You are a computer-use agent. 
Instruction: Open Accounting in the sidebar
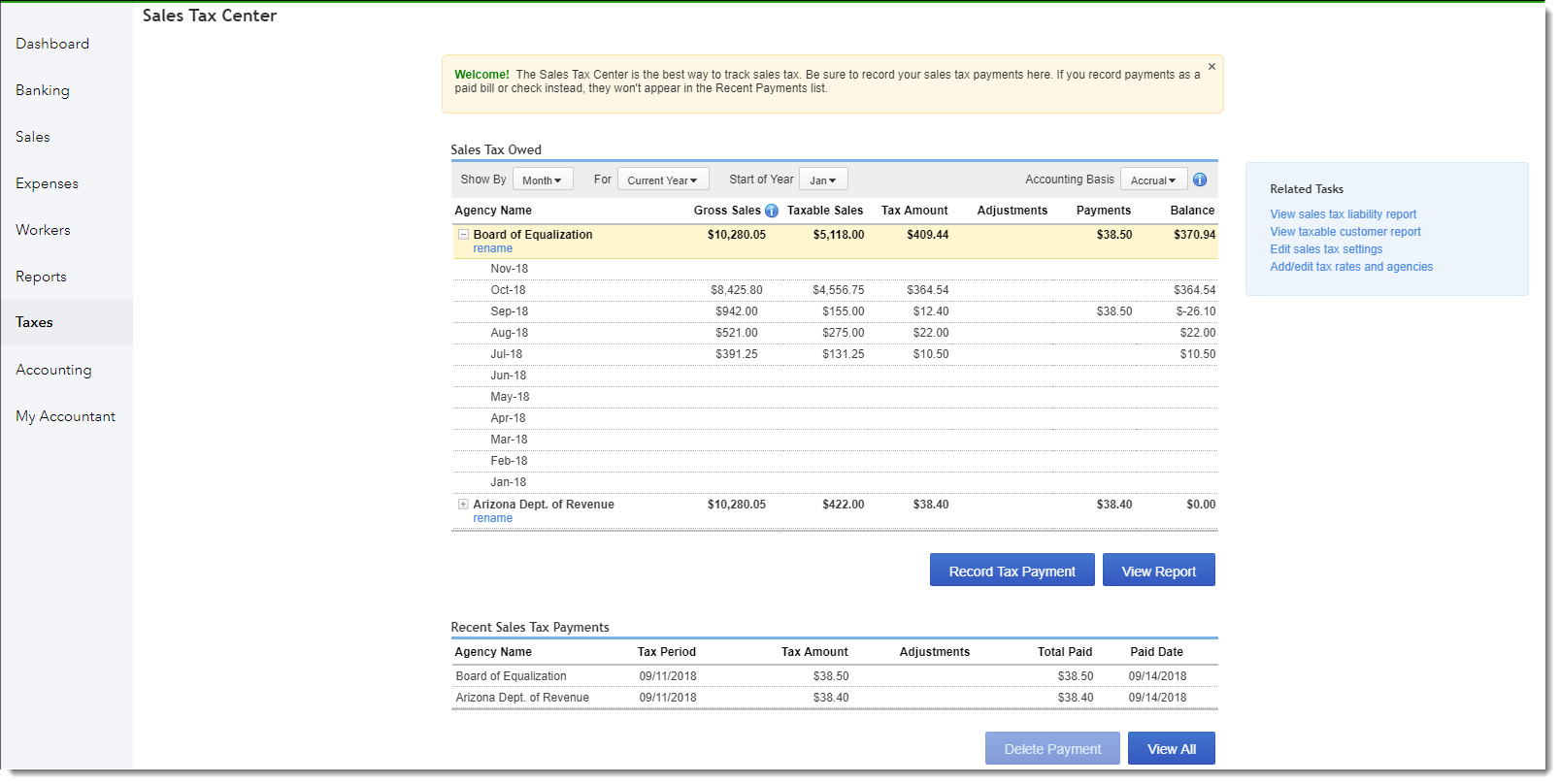point(54,370)
